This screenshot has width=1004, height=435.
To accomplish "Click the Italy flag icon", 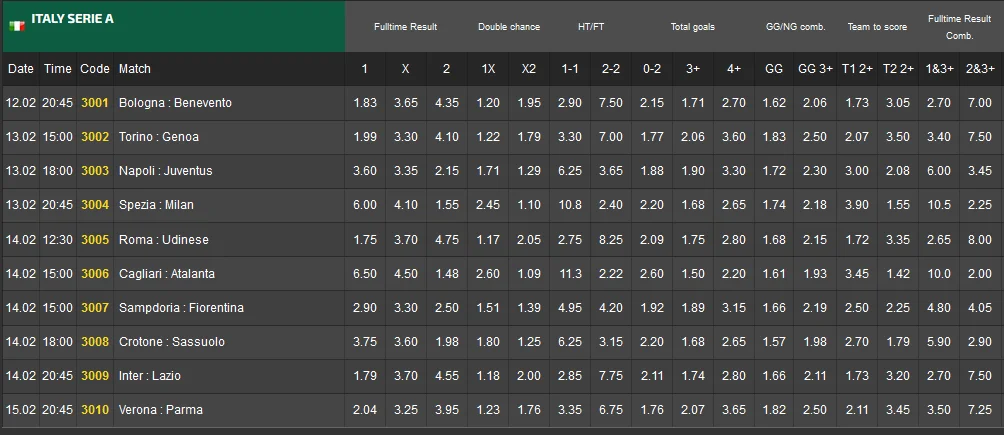I will pos(17,24).
